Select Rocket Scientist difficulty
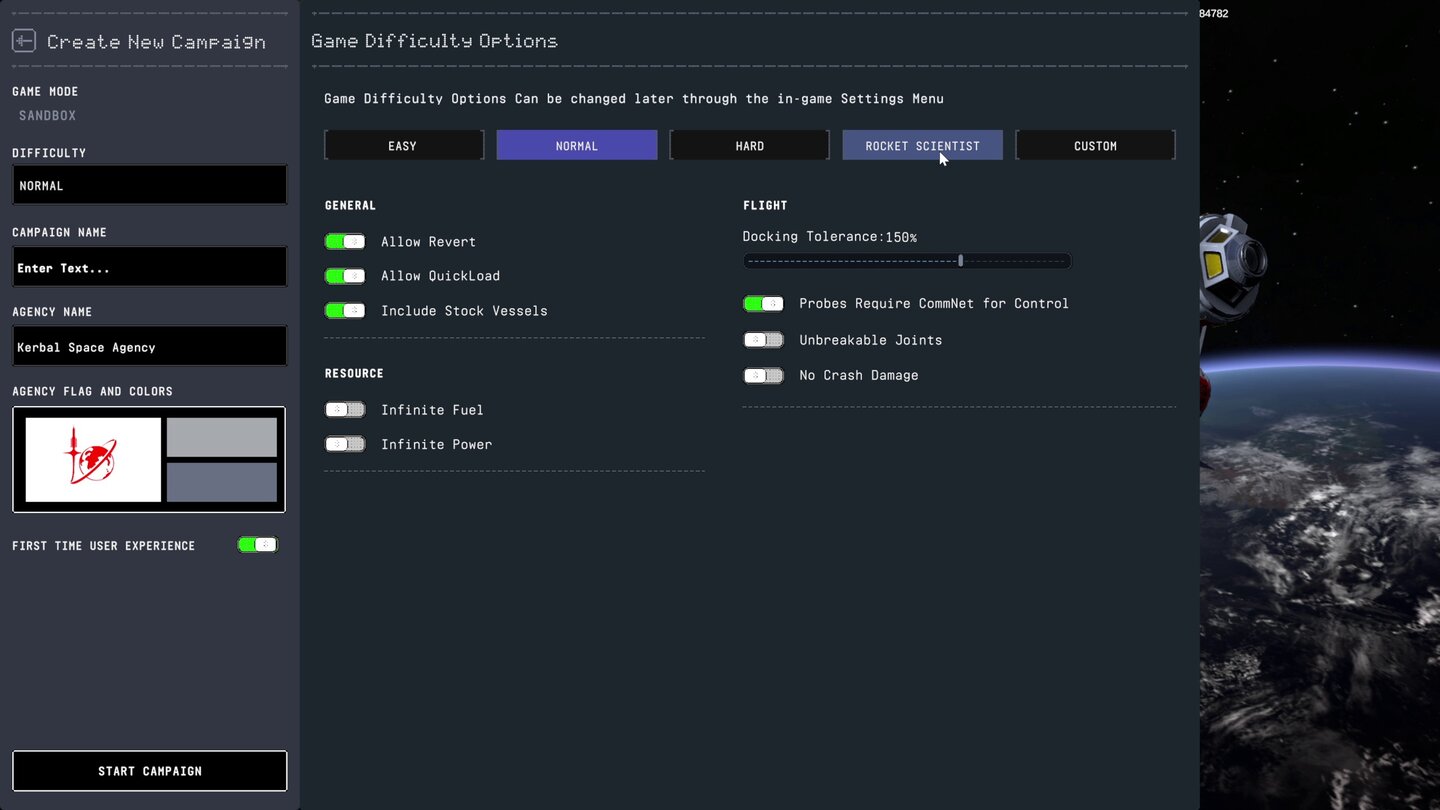 point(922,146)
